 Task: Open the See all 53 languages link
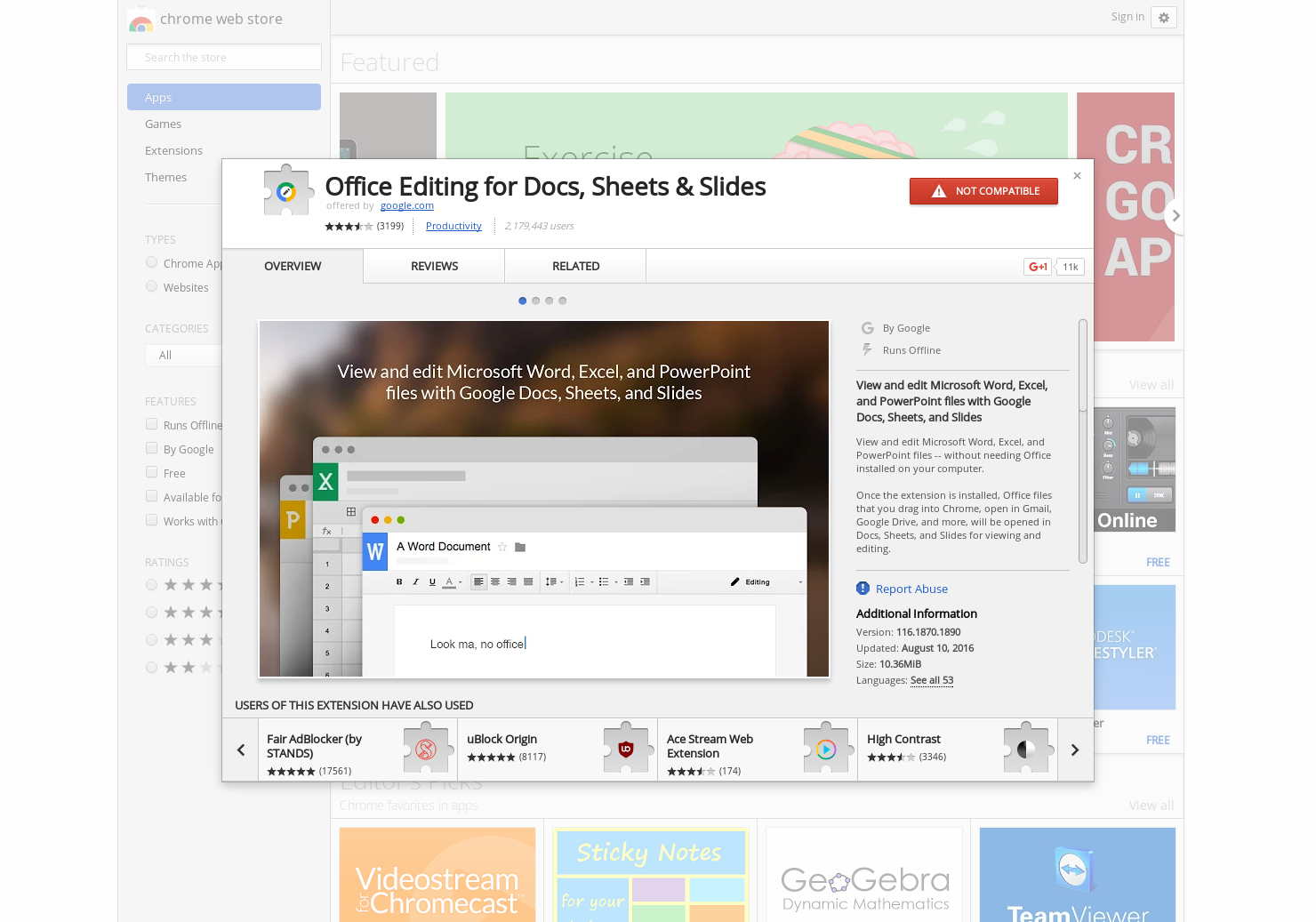[931, 680]
